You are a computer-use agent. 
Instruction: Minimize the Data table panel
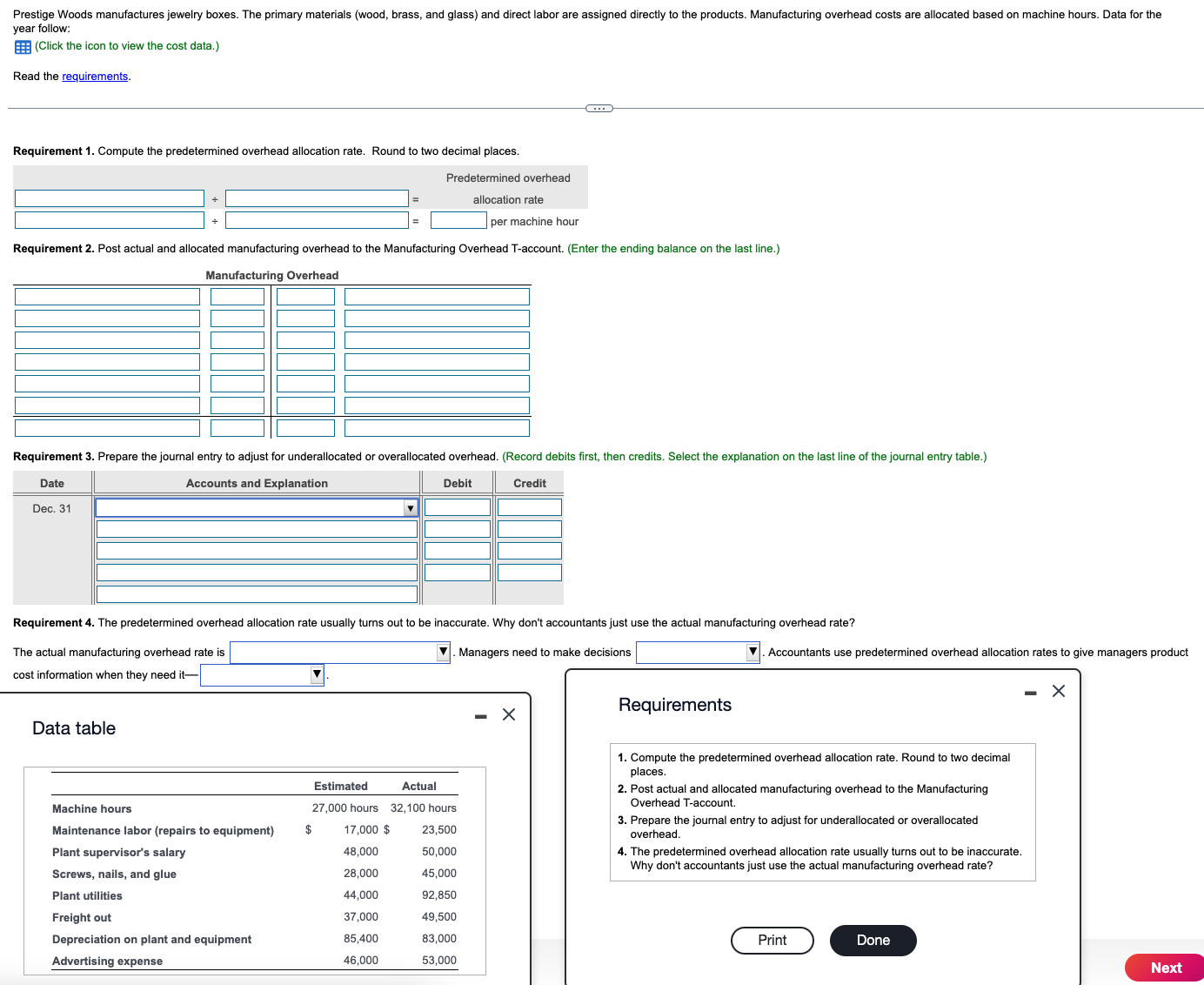479,714
